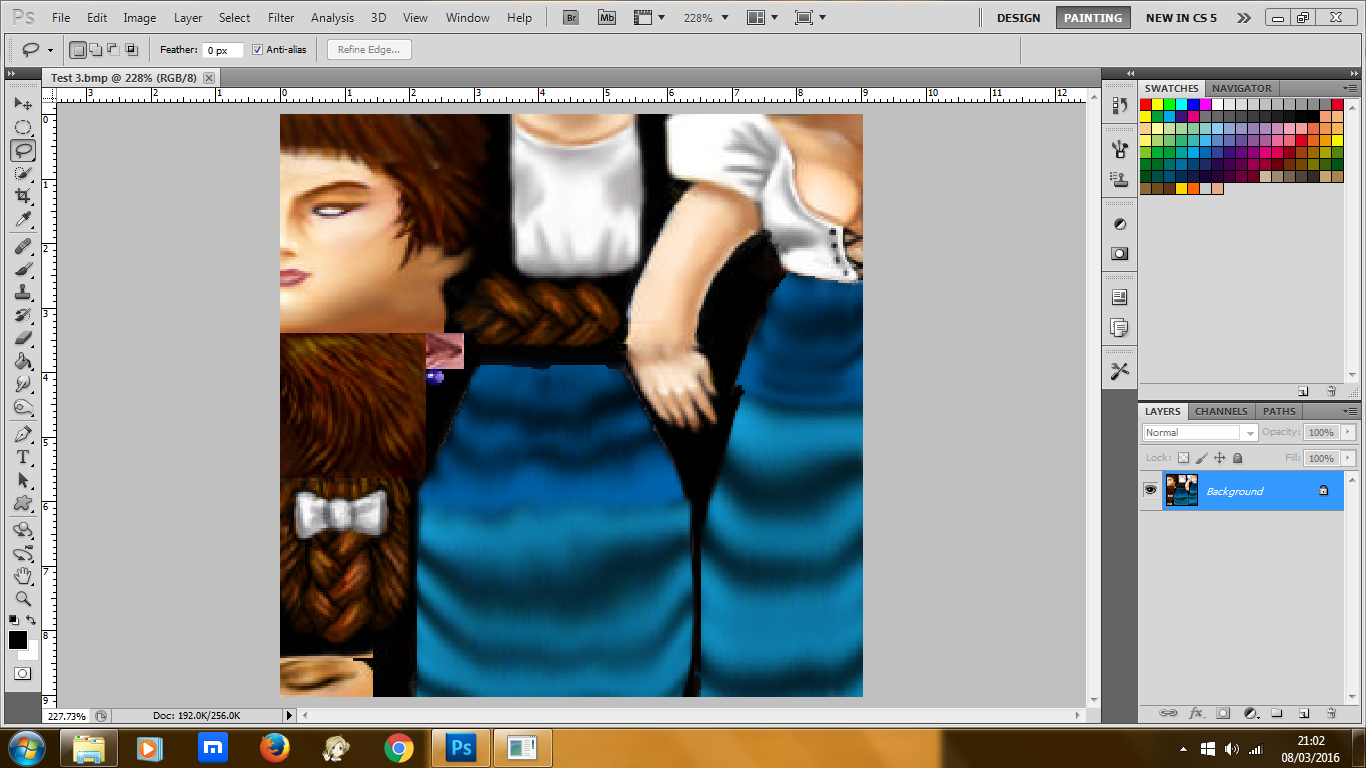Swap foreground and background colors

31,620
